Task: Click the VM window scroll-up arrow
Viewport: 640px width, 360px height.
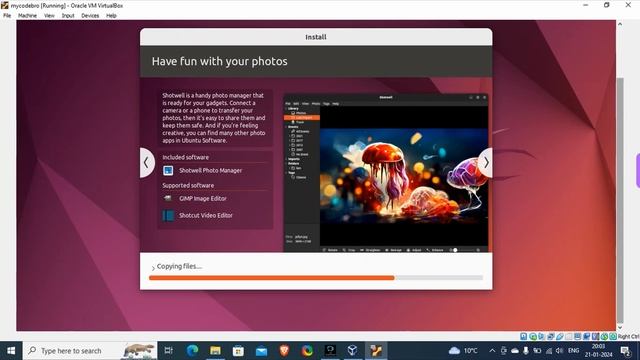Action: [x=620, y=24]
